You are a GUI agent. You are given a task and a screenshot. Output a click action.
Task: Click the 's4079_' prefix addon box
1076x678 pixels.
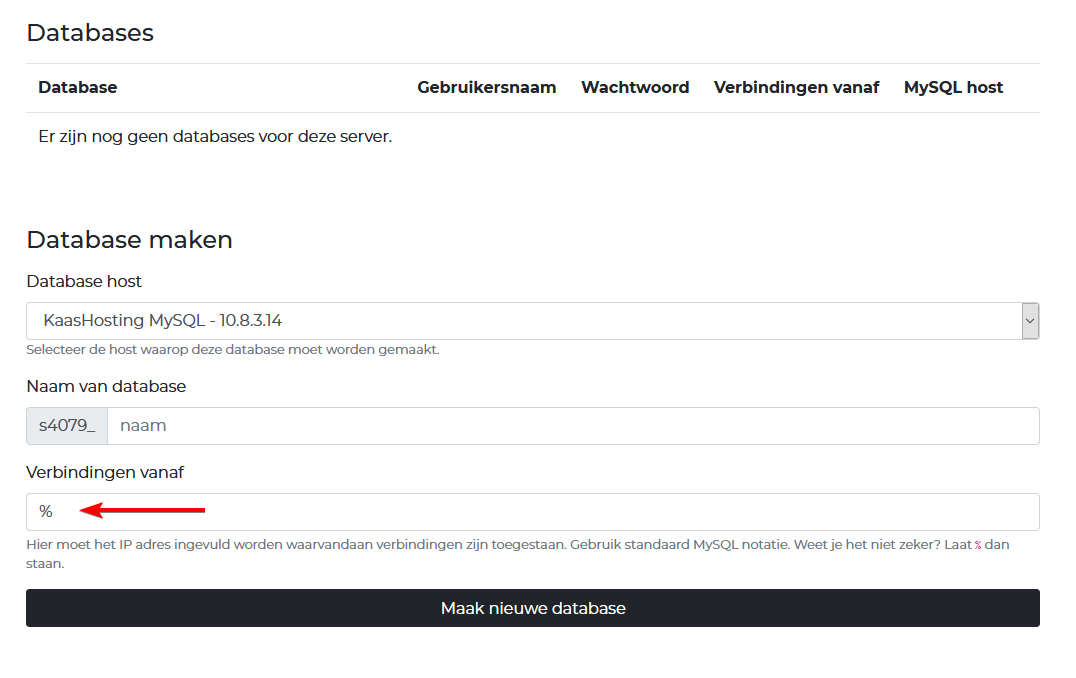click(67, 426)
